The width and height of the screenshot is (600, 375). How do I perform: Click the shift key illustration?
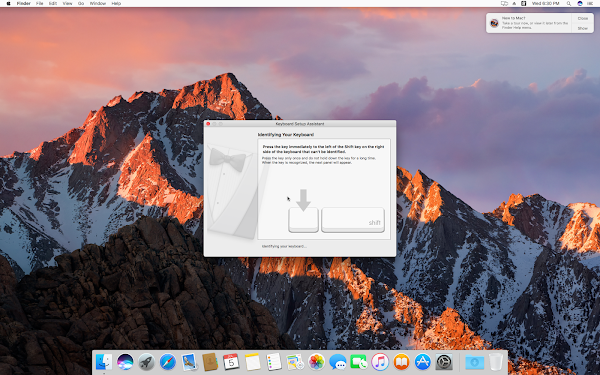coord(353,220)
